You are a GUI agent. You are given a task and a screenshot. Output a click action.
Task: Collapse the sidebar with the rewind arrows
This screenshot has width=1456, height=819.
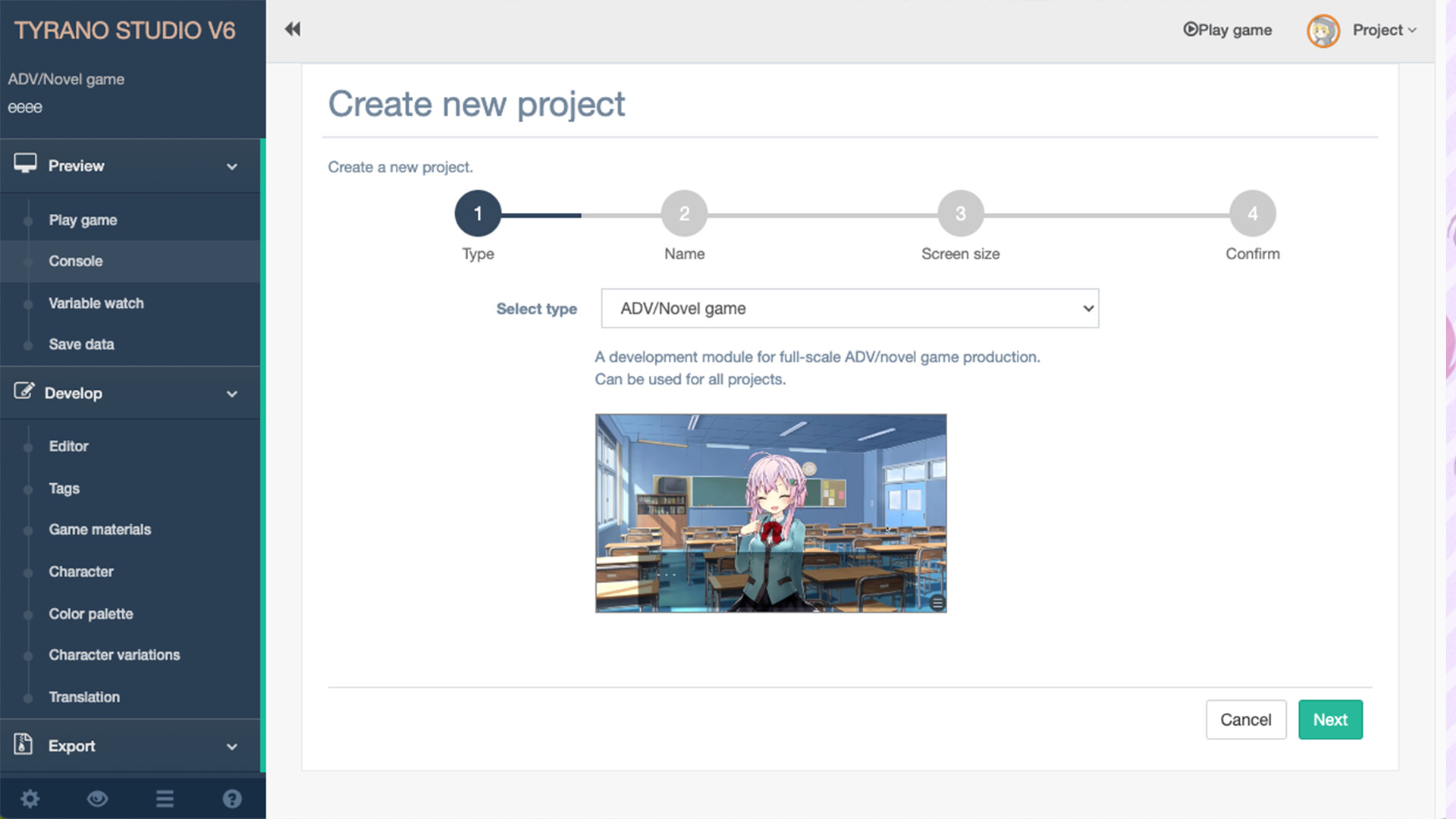292,29
